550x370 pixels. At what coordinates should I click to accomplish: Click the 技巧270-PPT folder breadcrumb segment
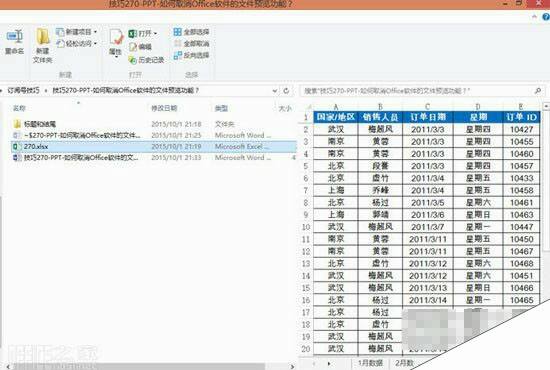(126, 90)
